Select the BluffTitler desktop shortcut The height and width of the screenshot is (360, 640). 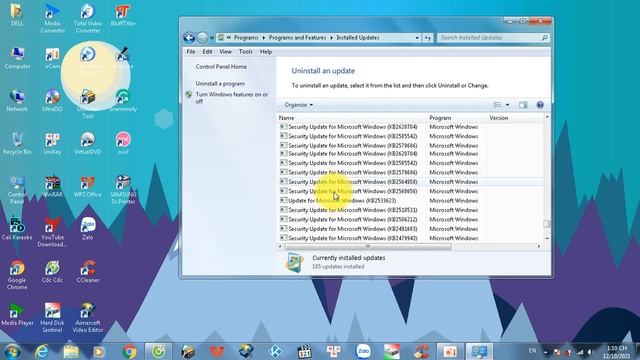[x=123, y=15]
